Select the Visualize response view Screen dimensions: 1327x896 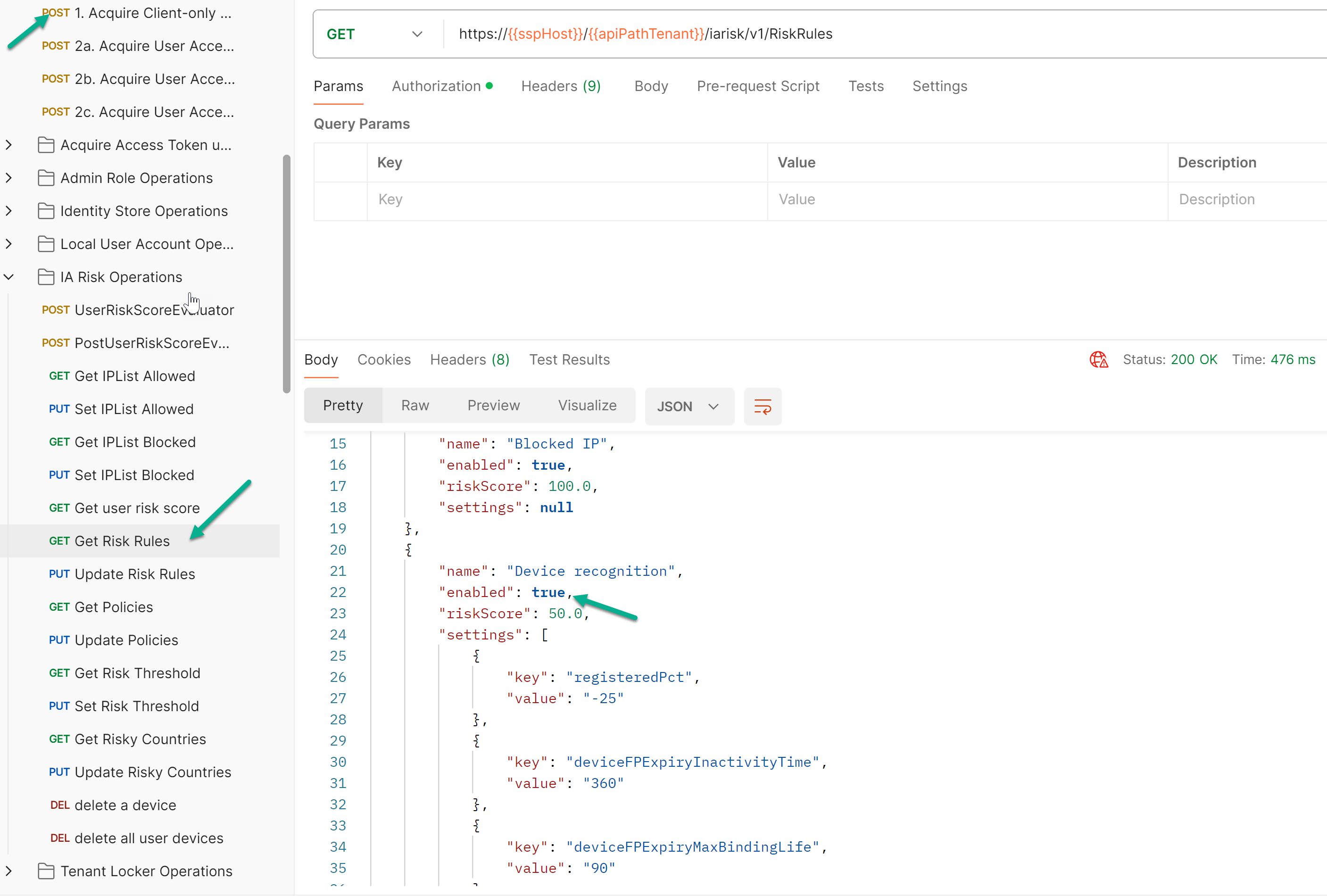(587, 406)
